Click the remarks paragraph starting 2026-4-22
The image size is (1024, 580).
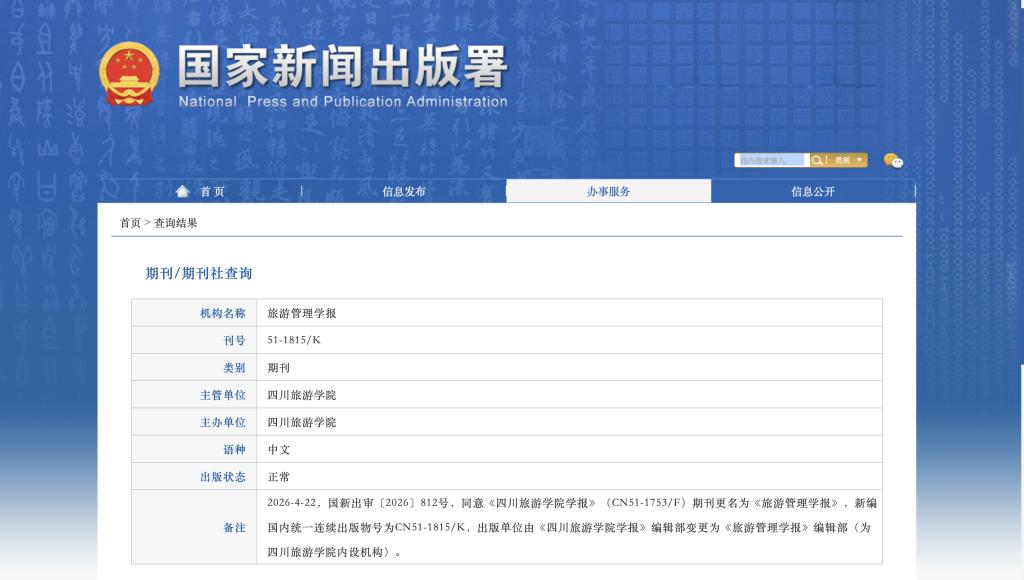pos(572,527)
